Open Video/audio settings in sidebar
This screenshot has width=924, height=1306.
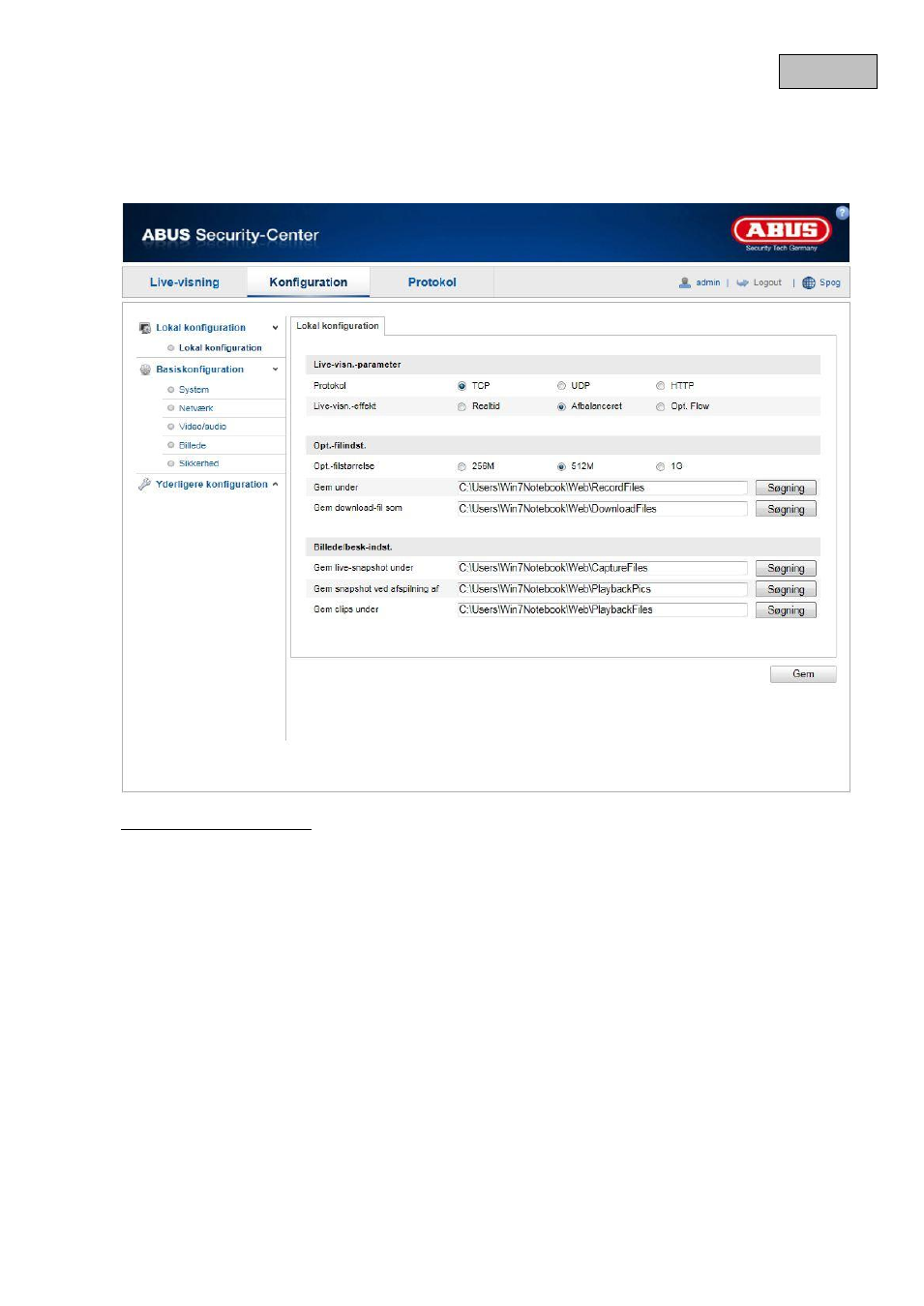(202, 427)
